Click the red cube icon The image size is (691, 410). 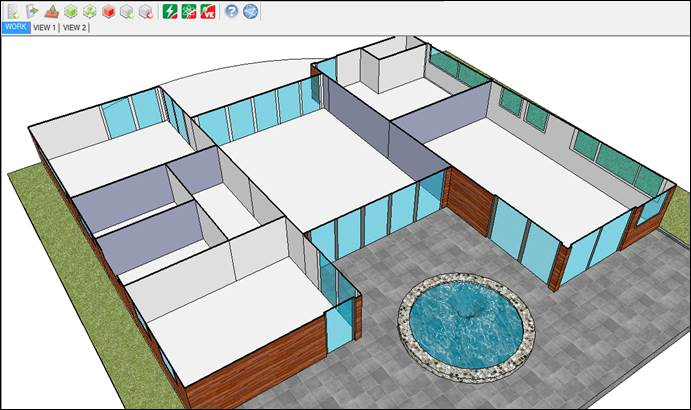[x=108, y=11]
